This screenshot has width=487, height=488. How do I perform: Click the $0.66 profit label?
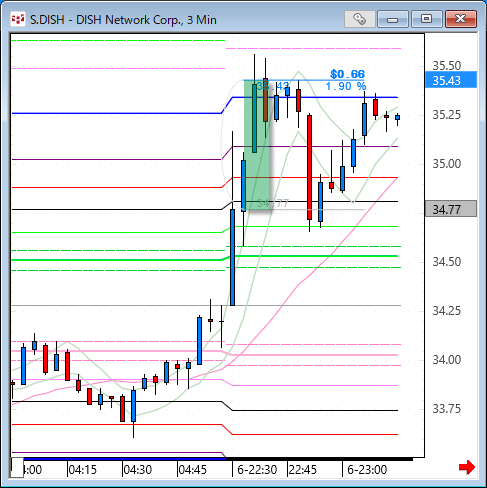pyautogui.click(x=347, y=74)
